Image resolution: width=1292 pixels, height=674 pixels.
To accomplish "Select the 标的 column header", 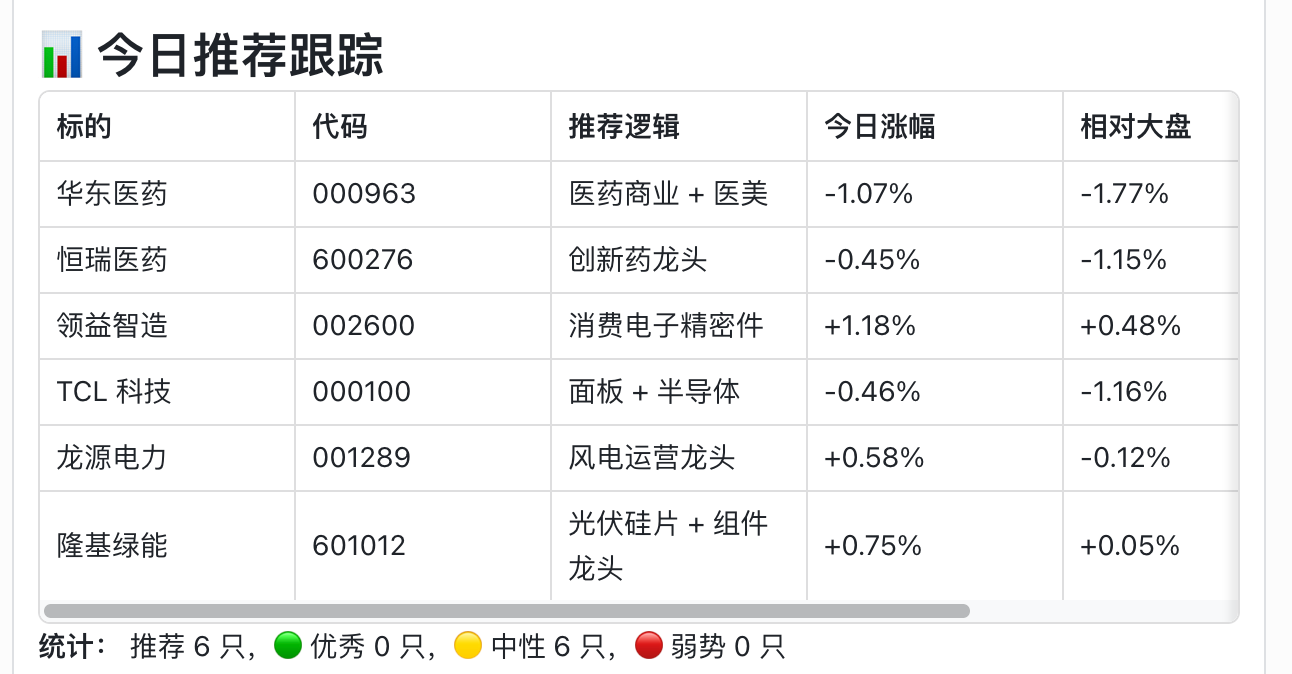I will tap(84, 127).
